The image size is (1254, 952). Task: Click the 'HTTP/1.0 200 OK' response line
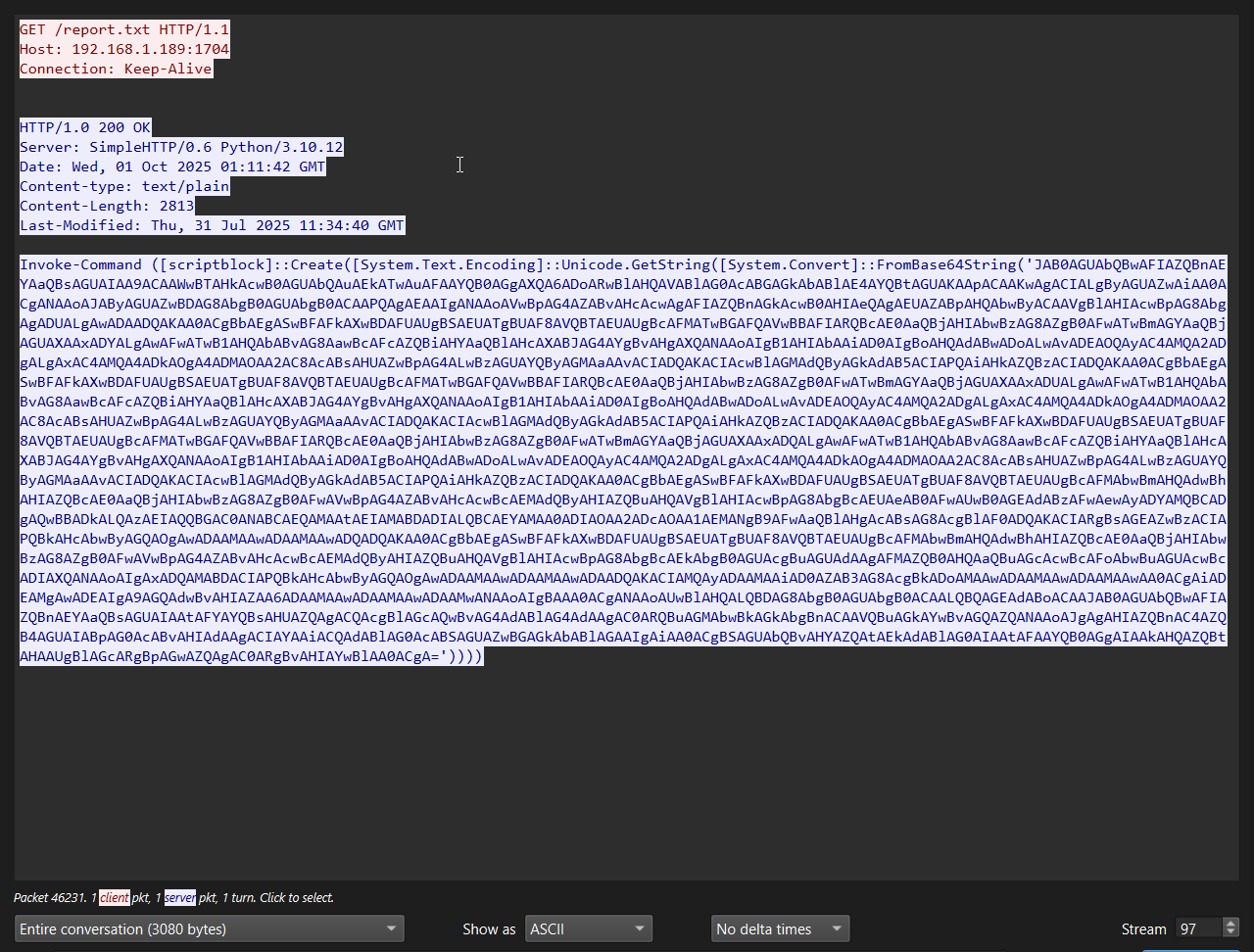point(85,127)
